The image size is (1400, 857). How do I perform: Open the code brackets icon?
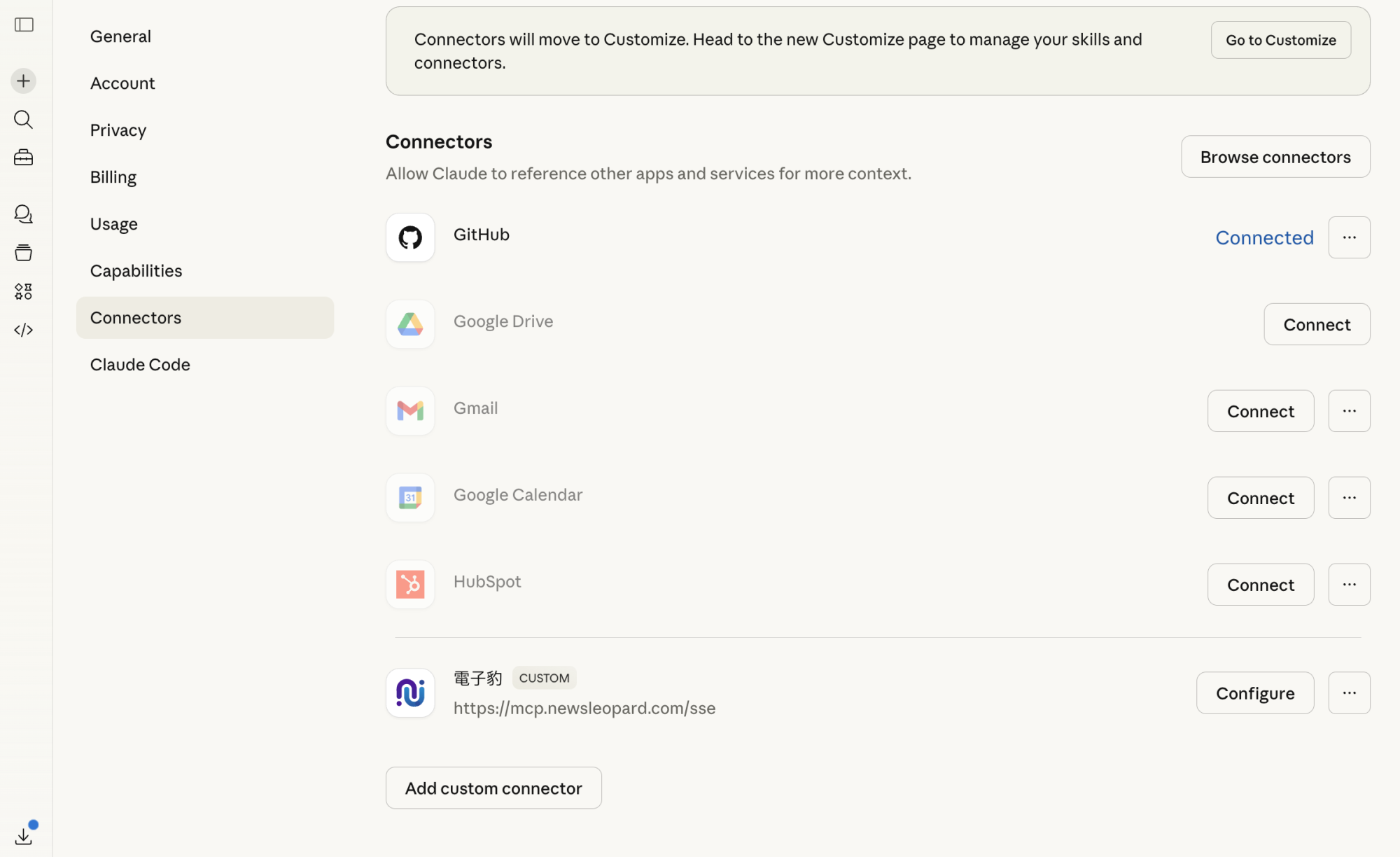(24, 330)
